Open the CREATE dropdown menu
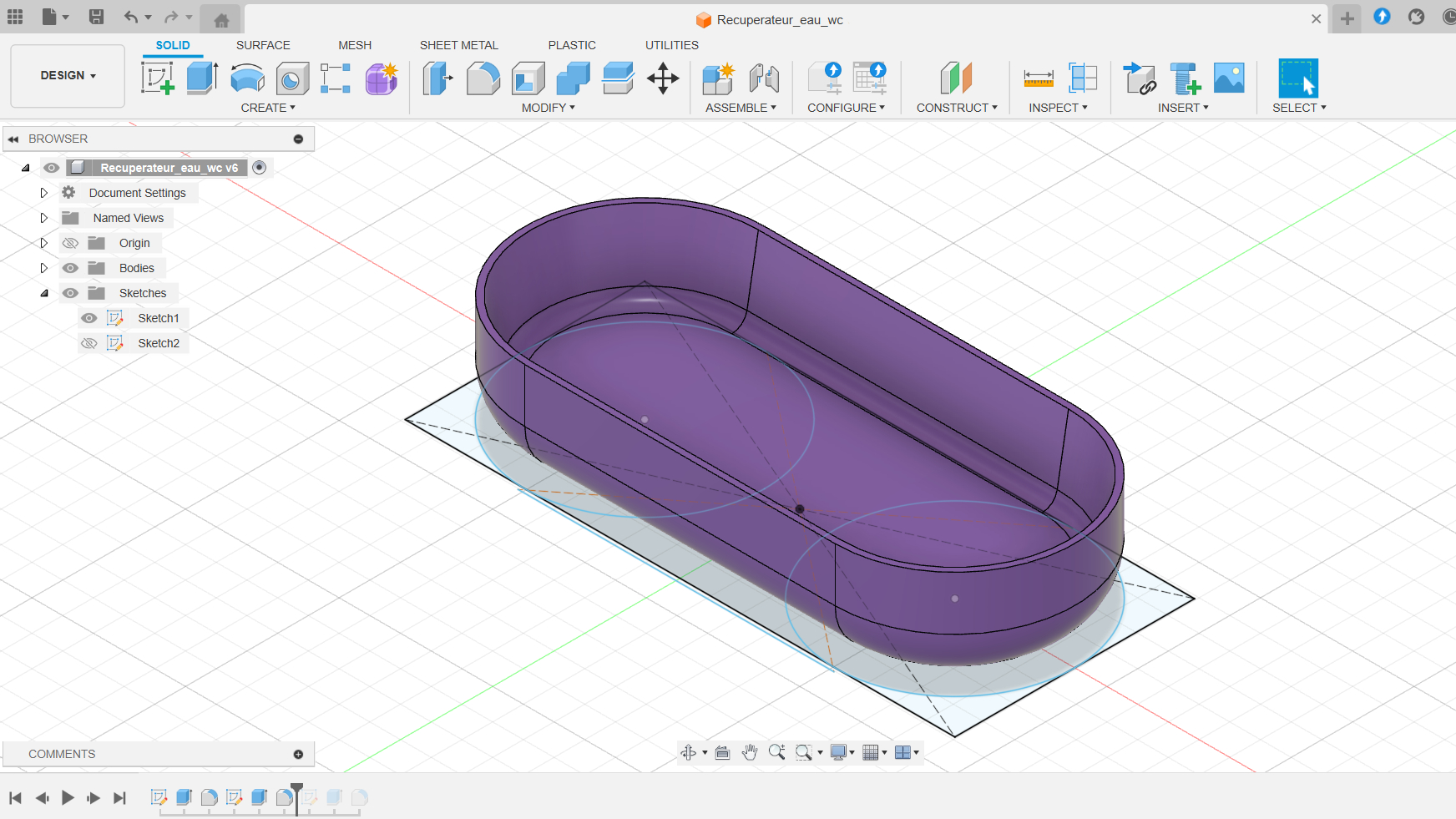The width and height of the screenshot is (1456, 819). 268,108
